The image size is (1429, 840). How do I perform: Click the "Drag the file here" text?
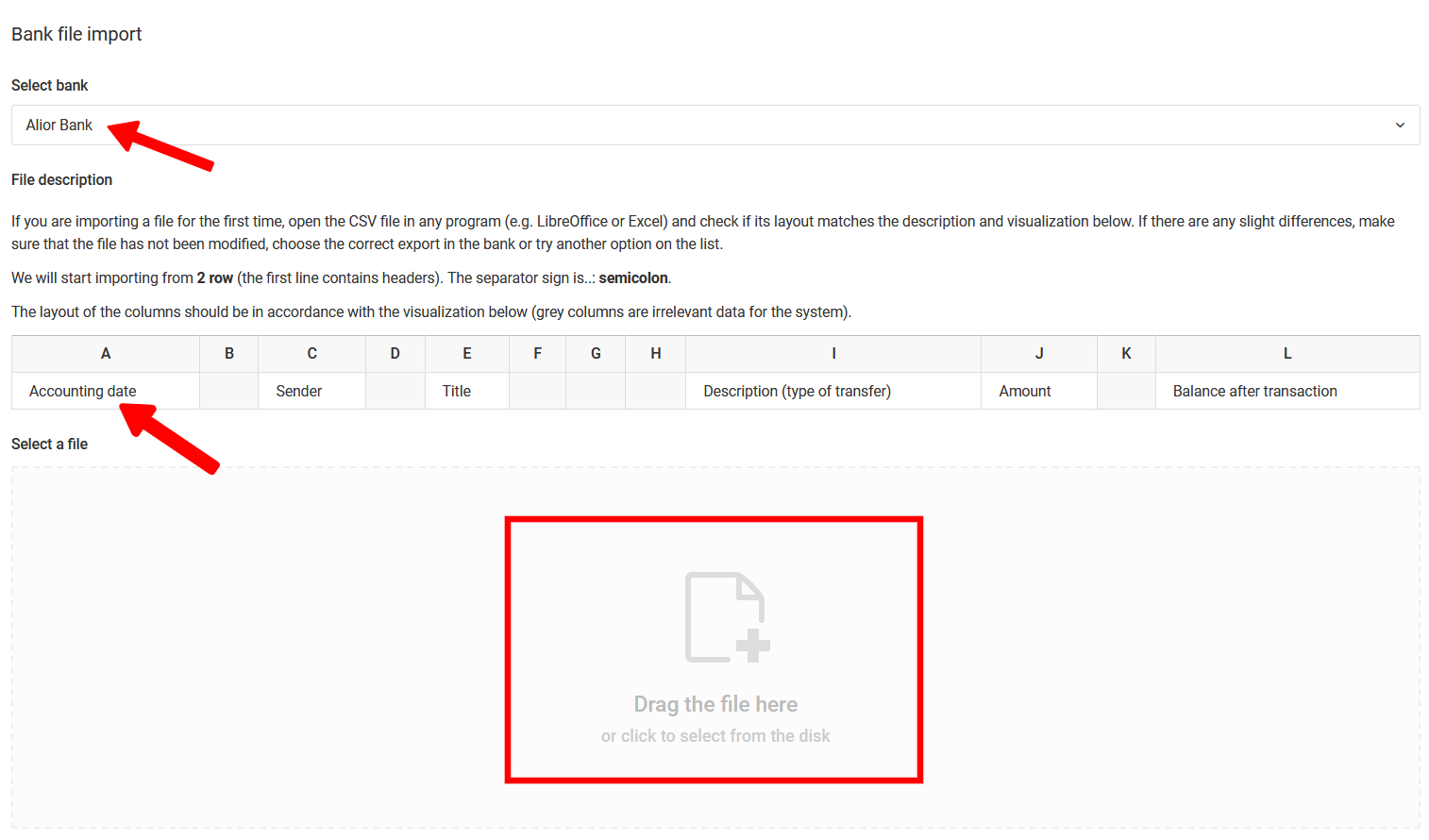pos(715,704)
